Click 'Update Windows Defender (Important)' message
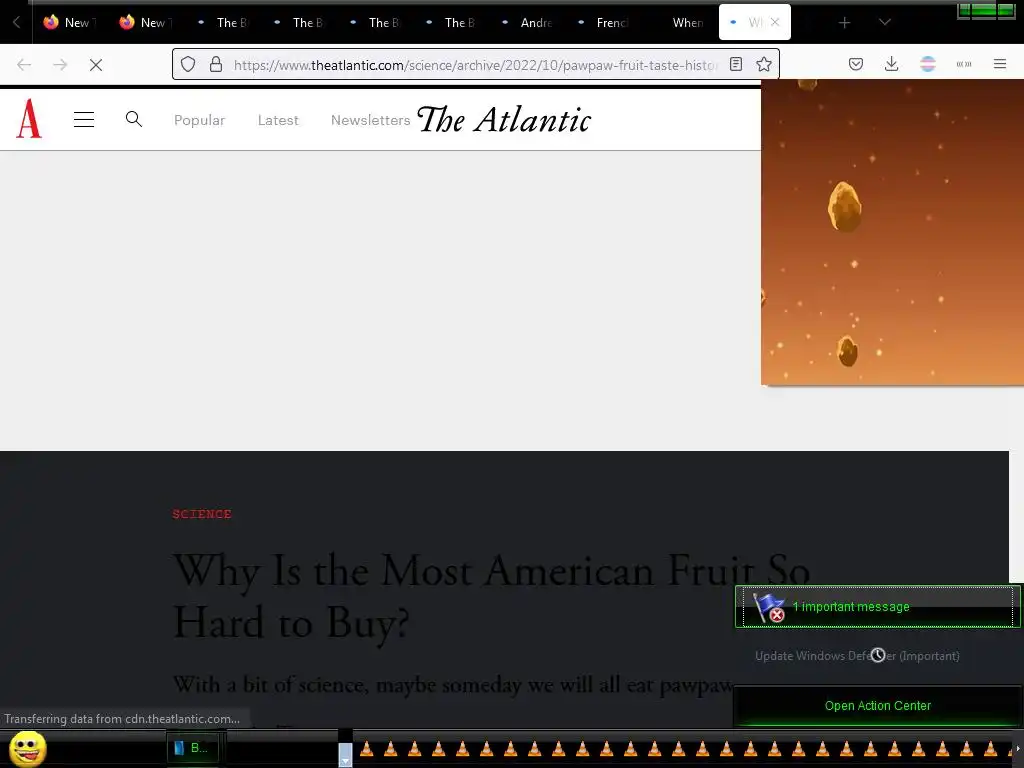Screen dimensions: 1024x768 [x=857, y=656]
